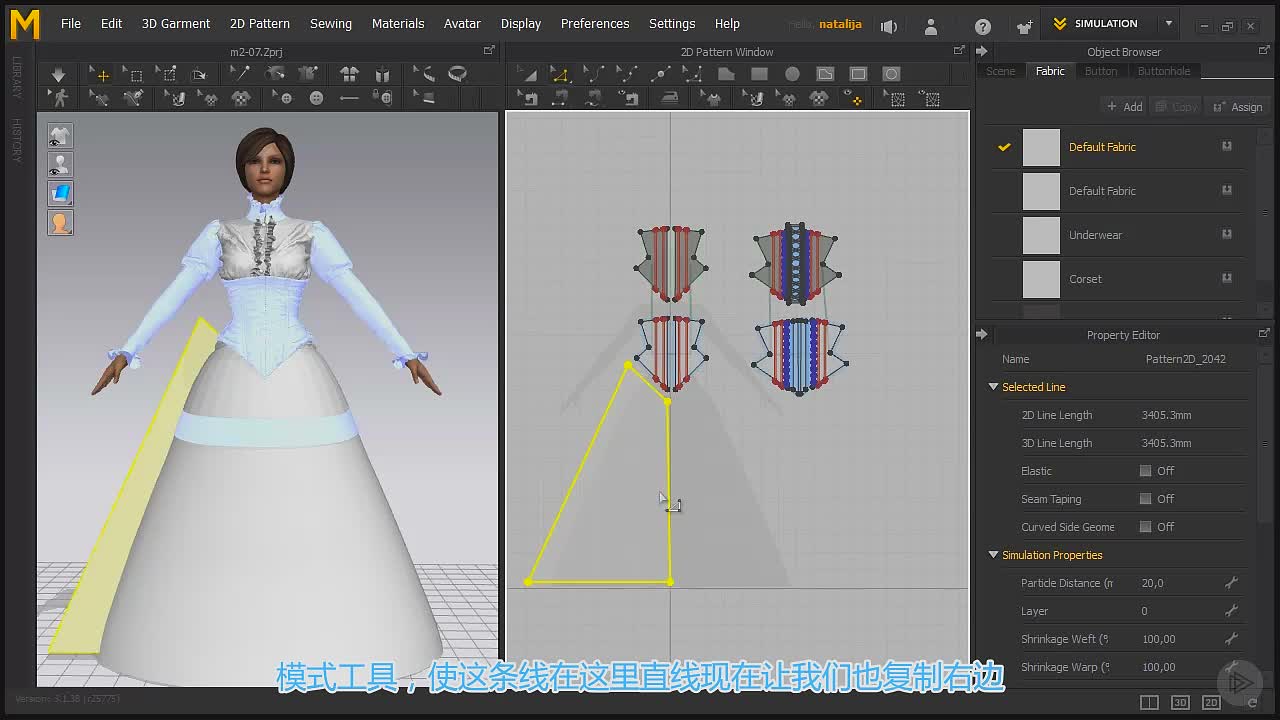Select the Edit Curvature tool in 2D toolbar
Image resolution: width=1280 pixels, height=720 pixels.
tap(593, 74)
